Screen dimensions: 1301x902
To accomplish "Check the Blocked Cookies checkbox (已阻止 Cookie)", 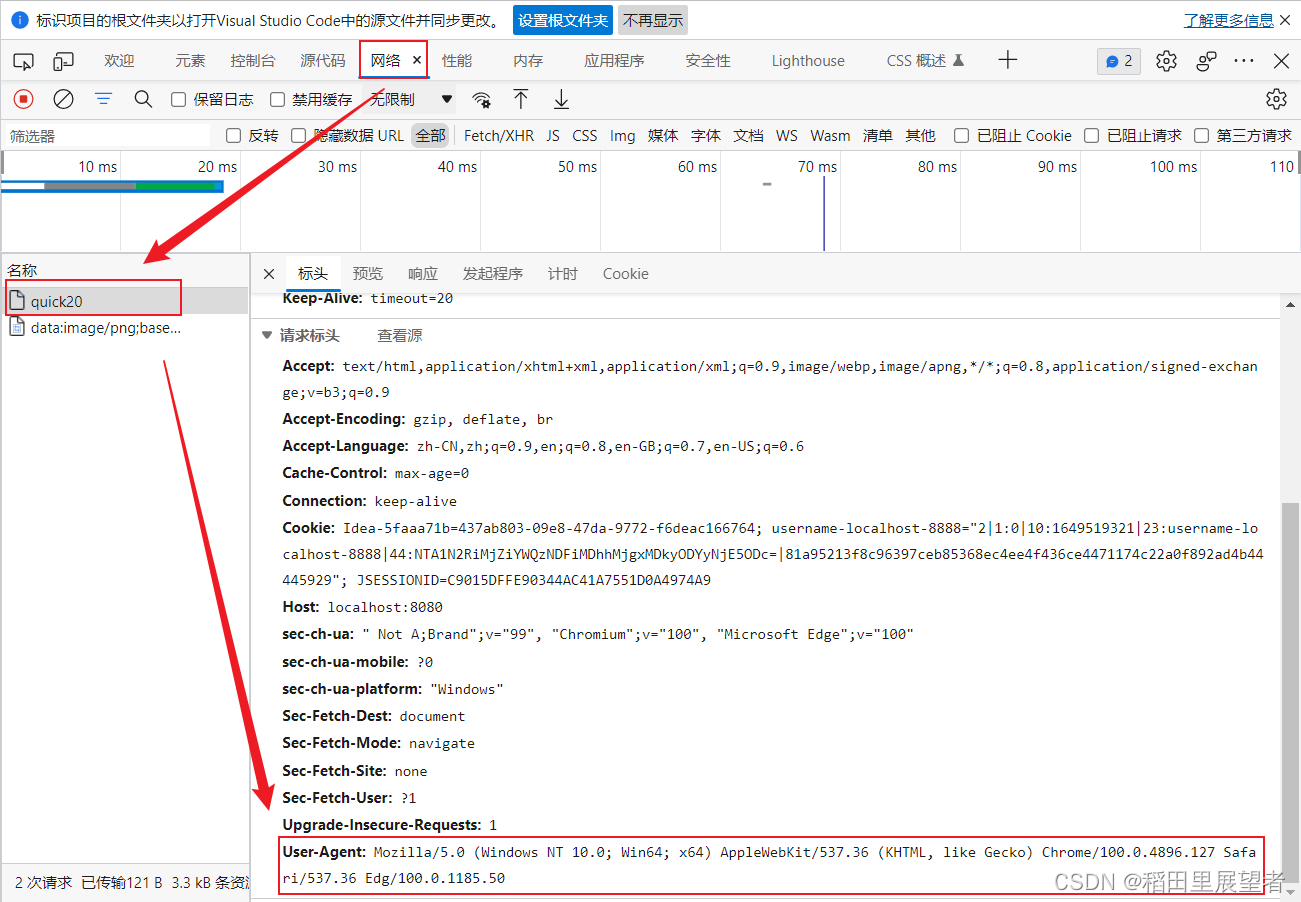I will 961,136.
